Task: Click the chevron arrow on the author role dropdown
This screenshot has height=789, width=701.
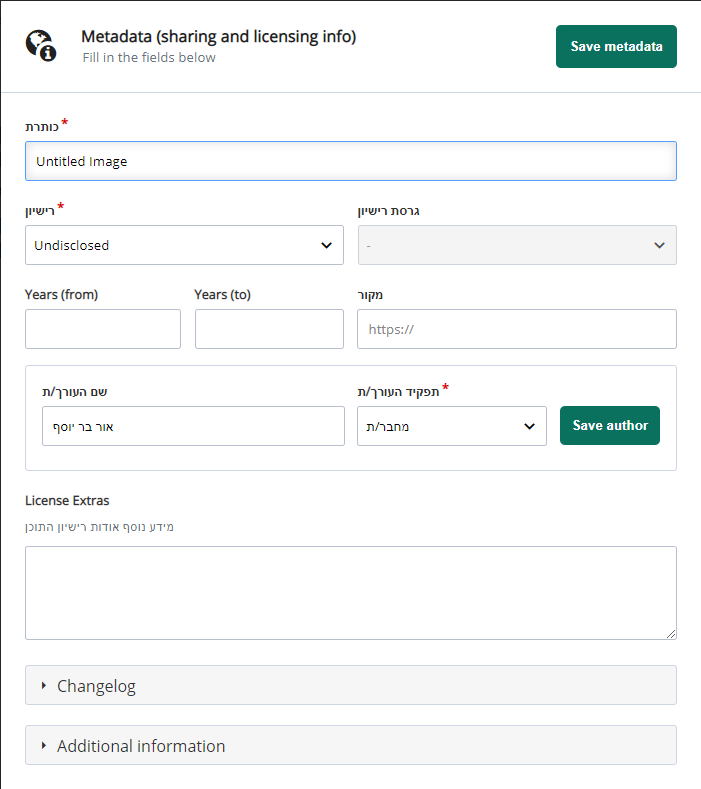Action: coord(529,426)
